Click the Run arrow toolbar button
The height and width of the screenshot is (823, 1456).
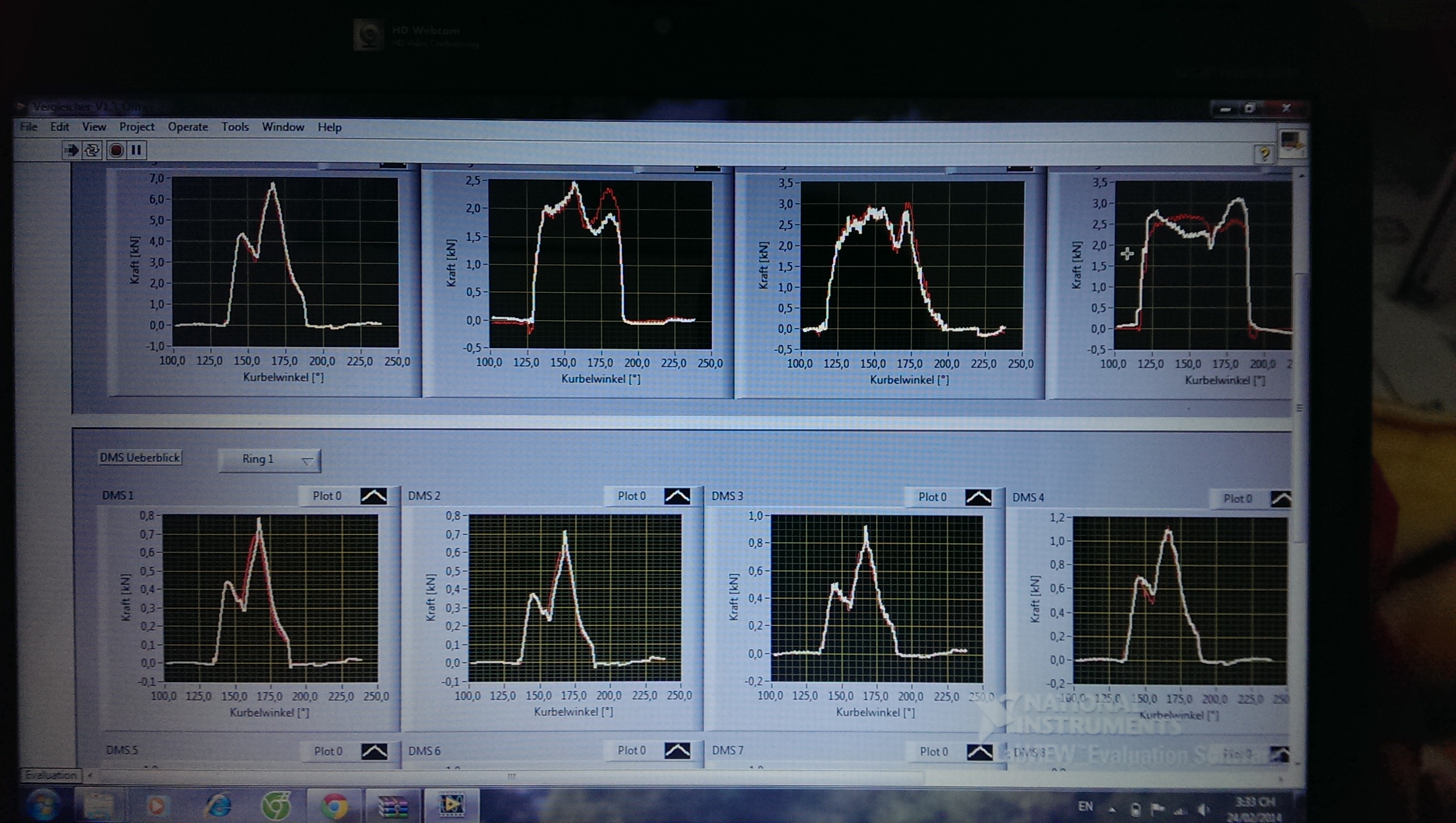click(71, 151)
